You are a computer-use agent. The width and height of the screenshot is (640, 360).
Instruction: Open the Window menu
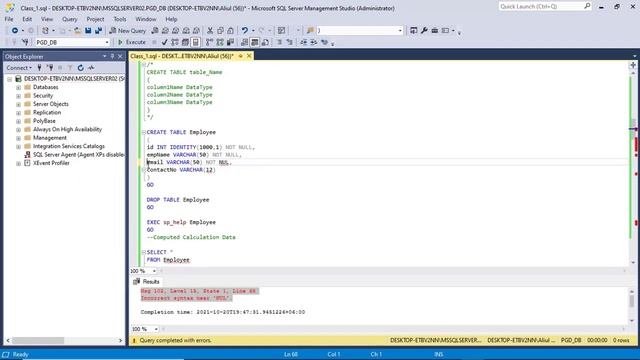tap(146, 19)
